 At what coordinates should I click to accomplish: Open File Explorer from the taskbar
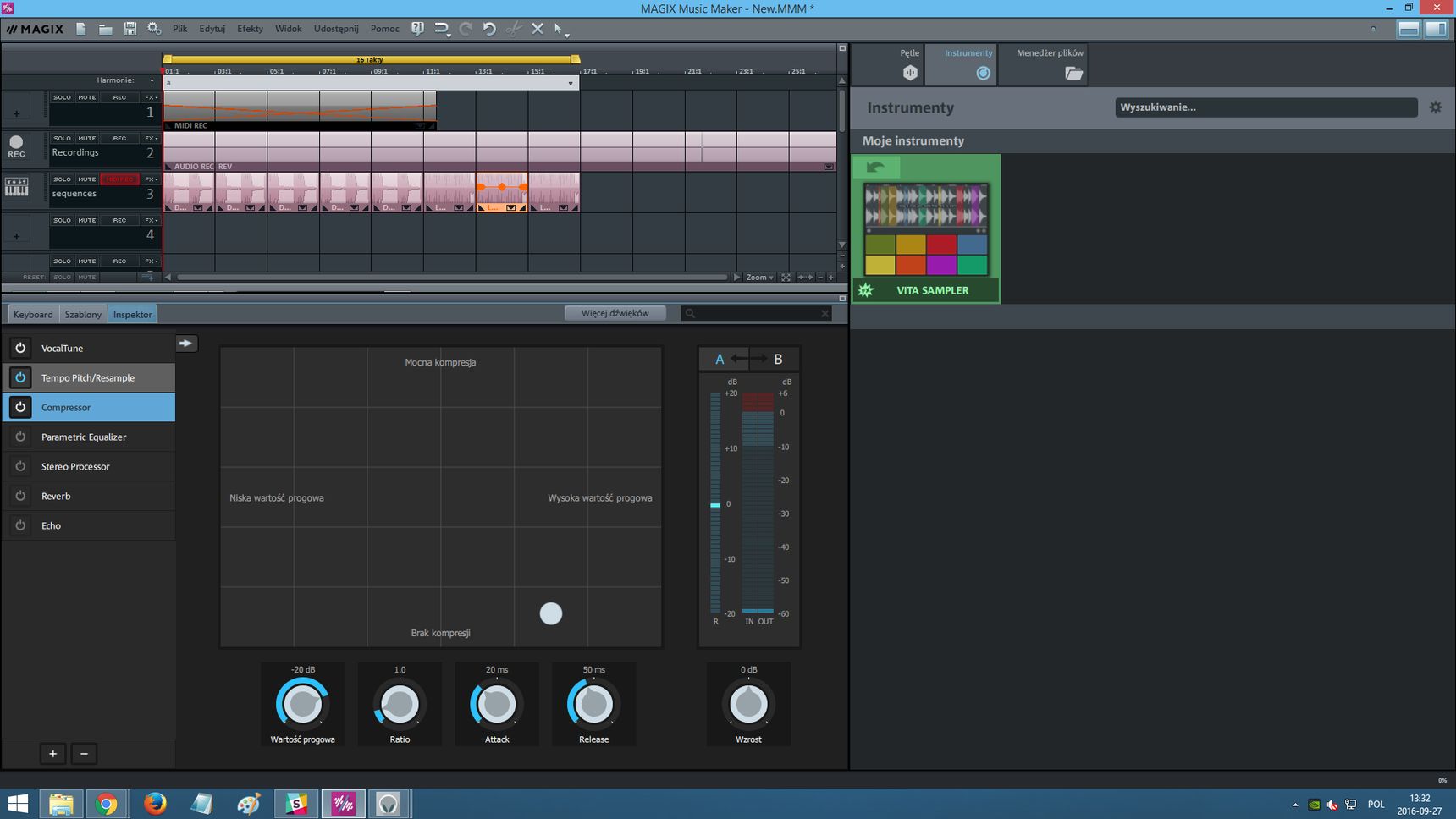pyautogui.click(x=60, y=804)
